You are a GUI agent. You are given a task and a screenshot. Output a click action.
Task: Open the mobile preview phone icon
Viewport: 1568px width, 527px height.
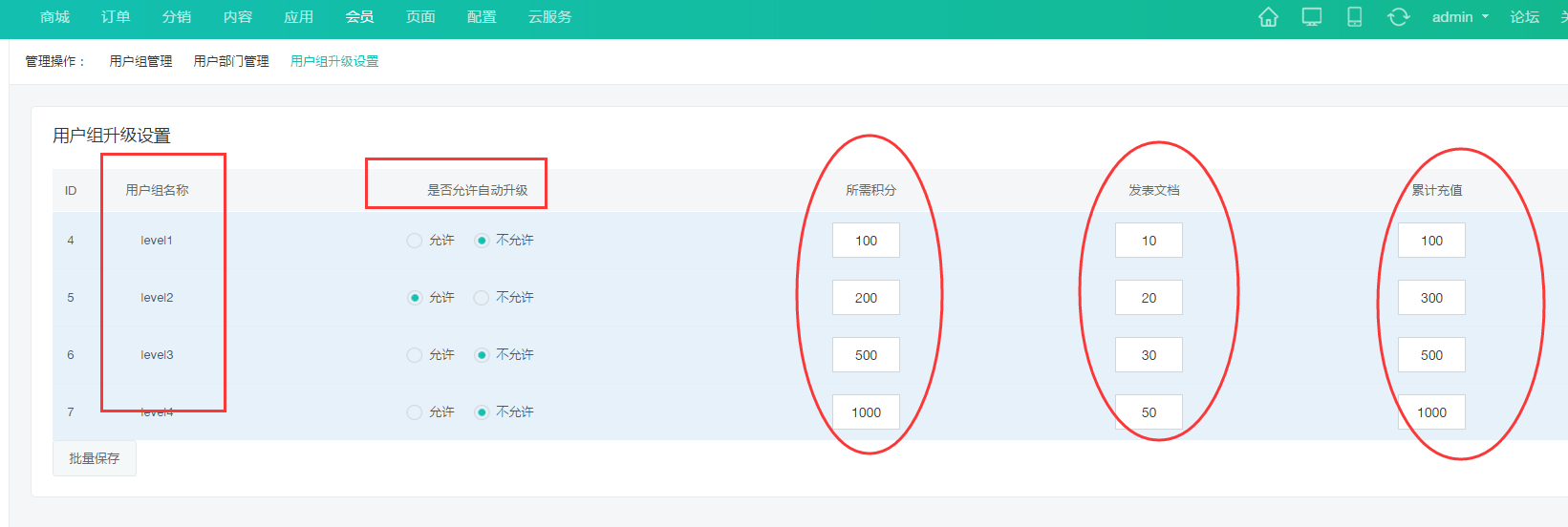(1354, 17)
